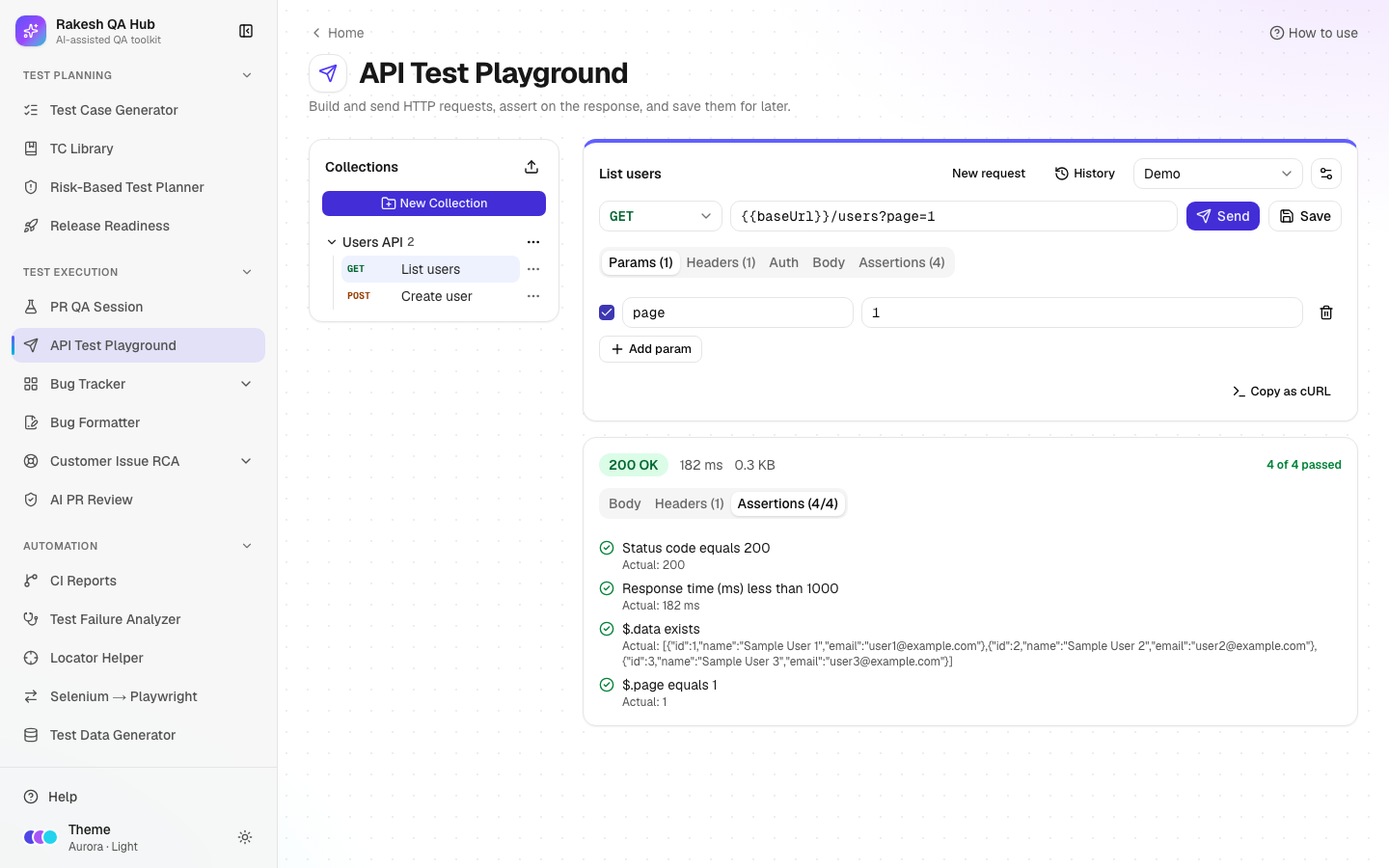Click Copy as cURL
This screenshot has width=1389, height=868.
1281,391
